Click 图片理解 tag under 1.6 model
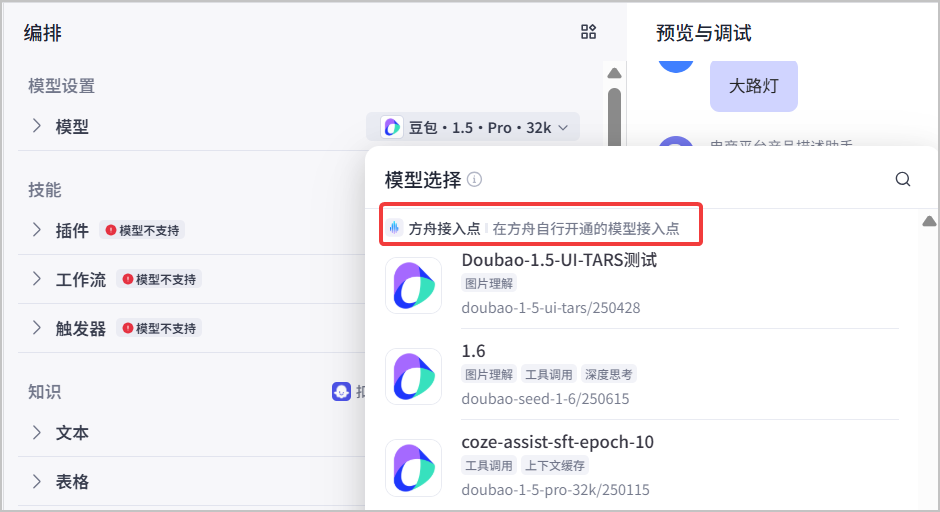 click(489, 375)
